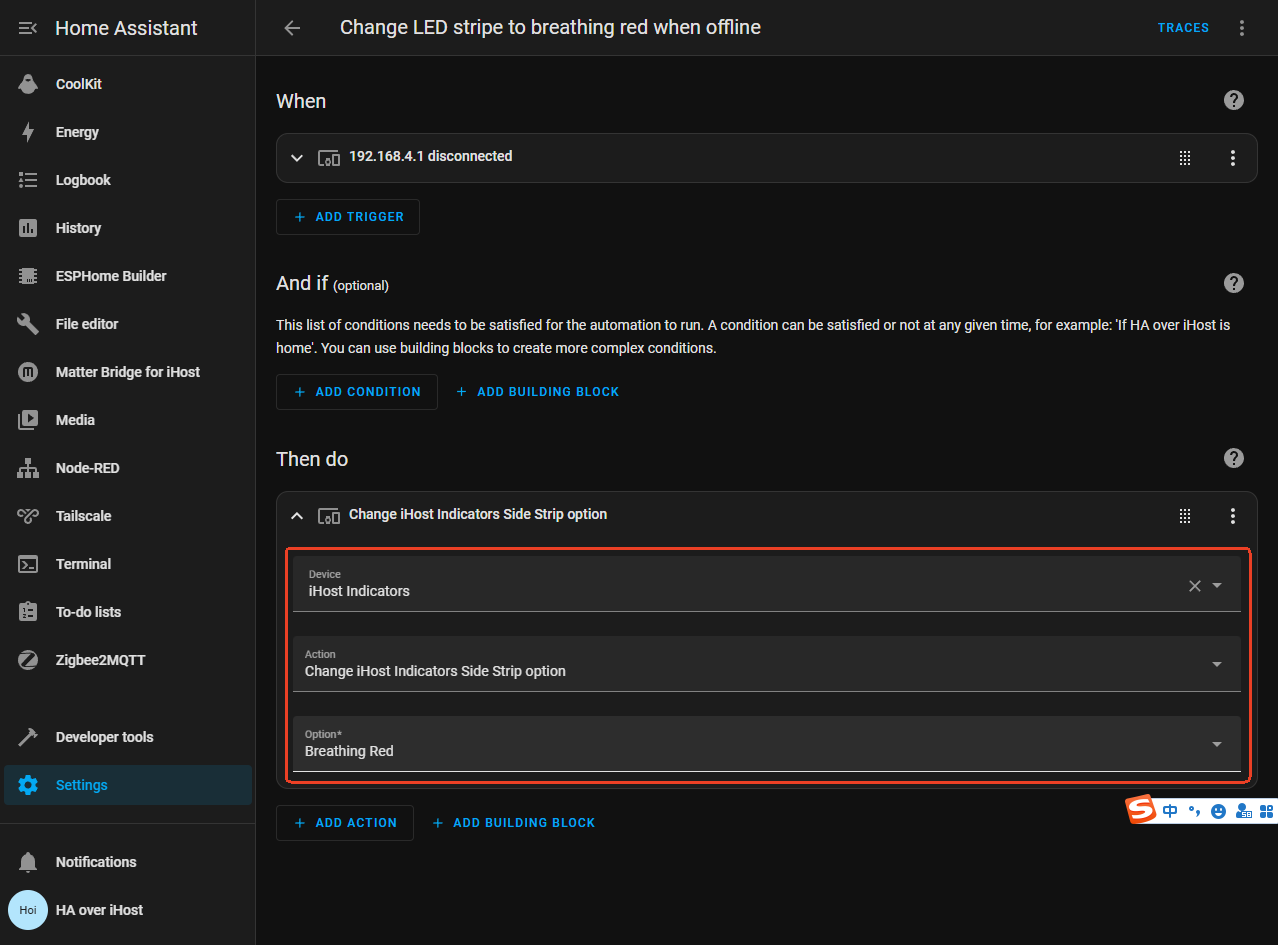Viewport: 1278px width, 945px height.
Task: Click the TRACES link
Action: [x=1183, y=28]
